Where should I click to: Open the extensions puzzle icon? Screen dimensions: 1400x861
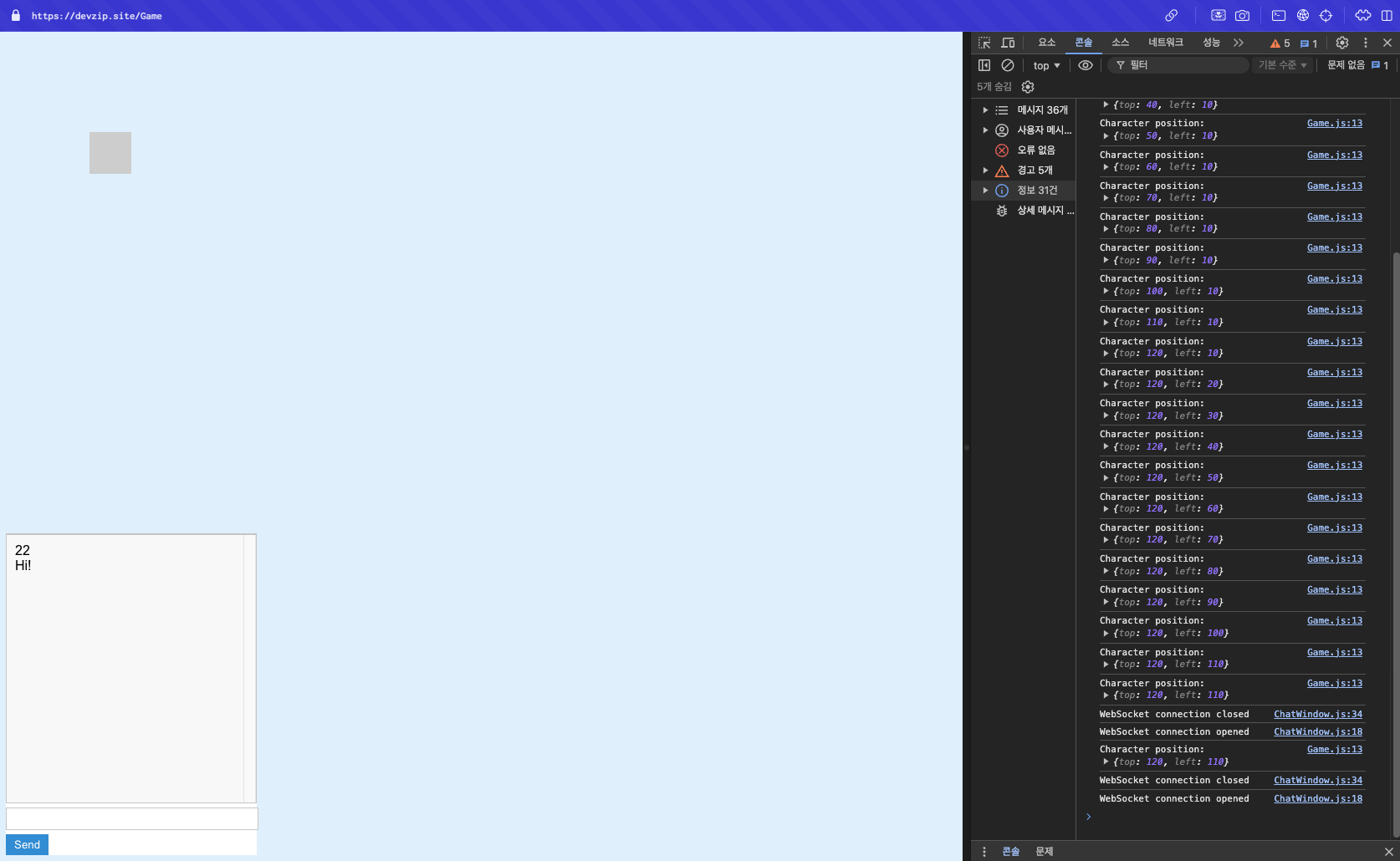pos(1363,16)
